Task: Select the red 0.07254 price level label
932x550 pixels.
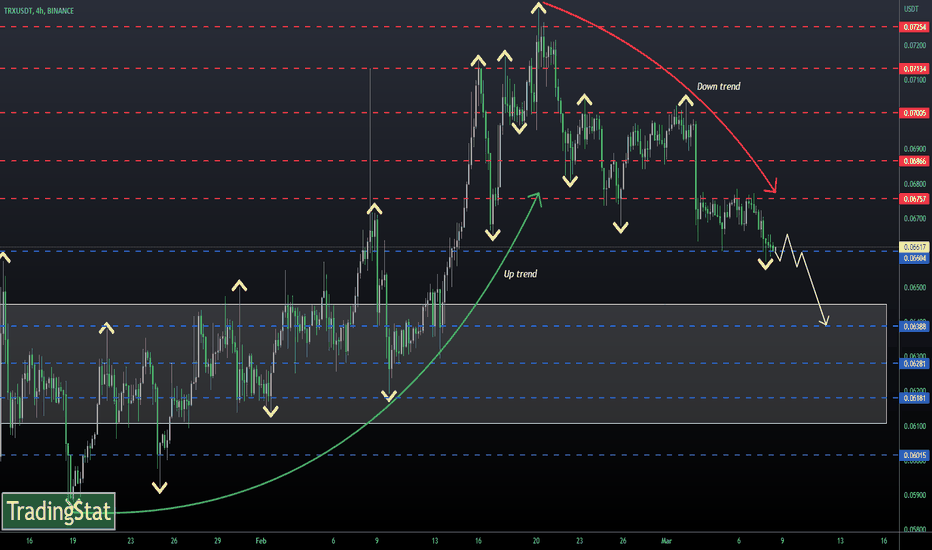Action: click(x=915, y=27)
